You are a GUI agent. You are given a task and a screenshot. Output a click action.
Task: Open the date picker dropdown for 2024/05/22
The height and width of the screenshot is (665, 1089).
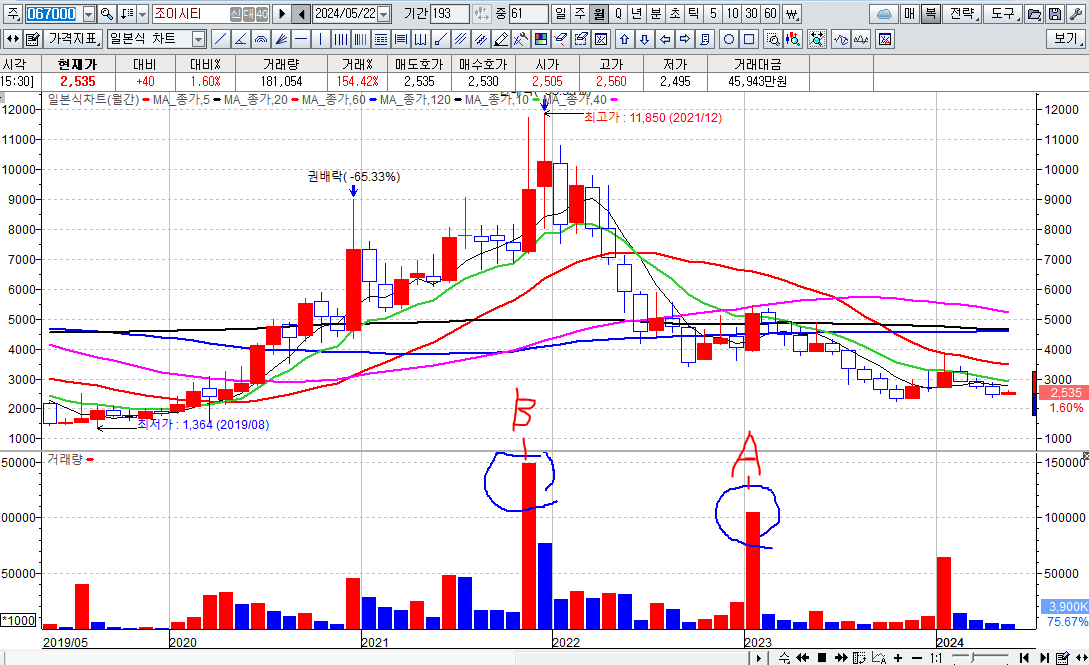[384, 14]
